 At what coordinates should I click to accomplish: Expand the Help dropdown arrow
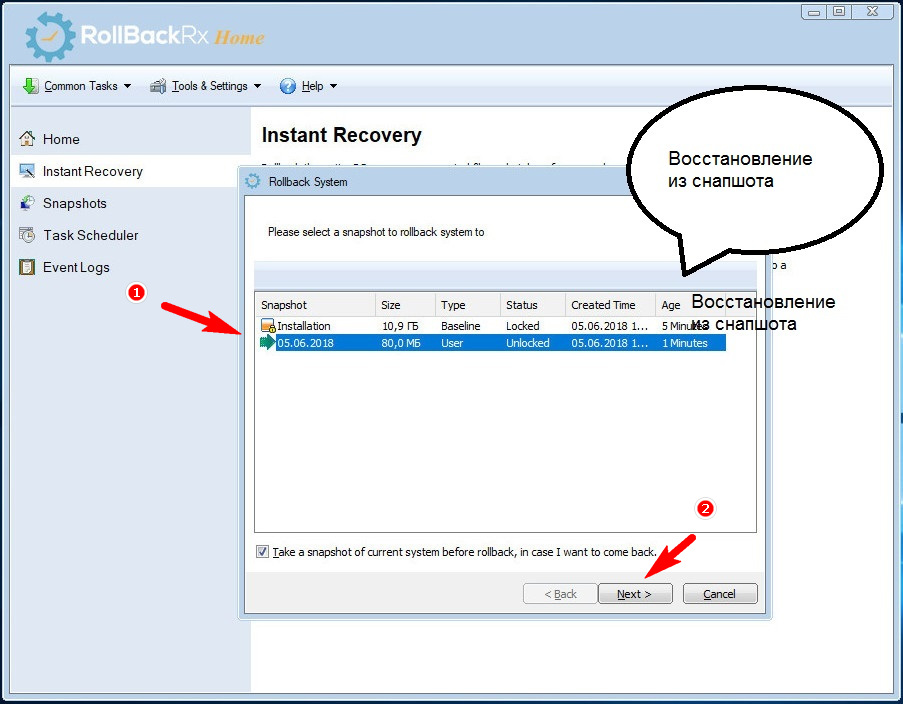click(333, 86)
